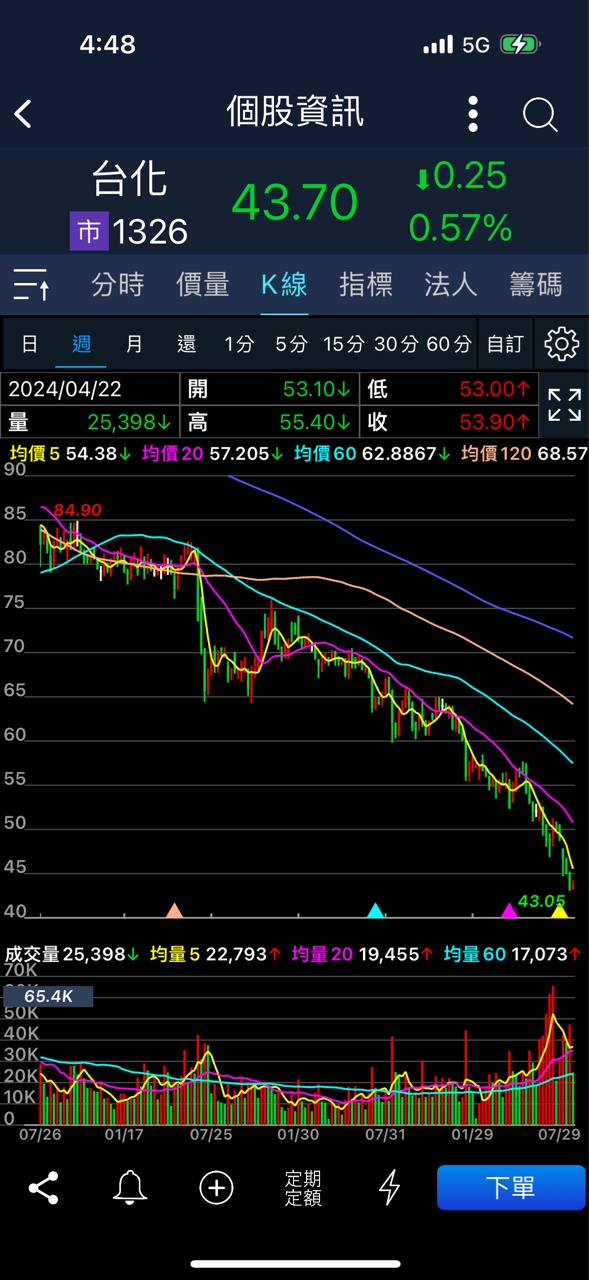The image size is (589, 1280).
Task: Tap the share icon
Action: pyautogui.click(x=43, y=1188)
